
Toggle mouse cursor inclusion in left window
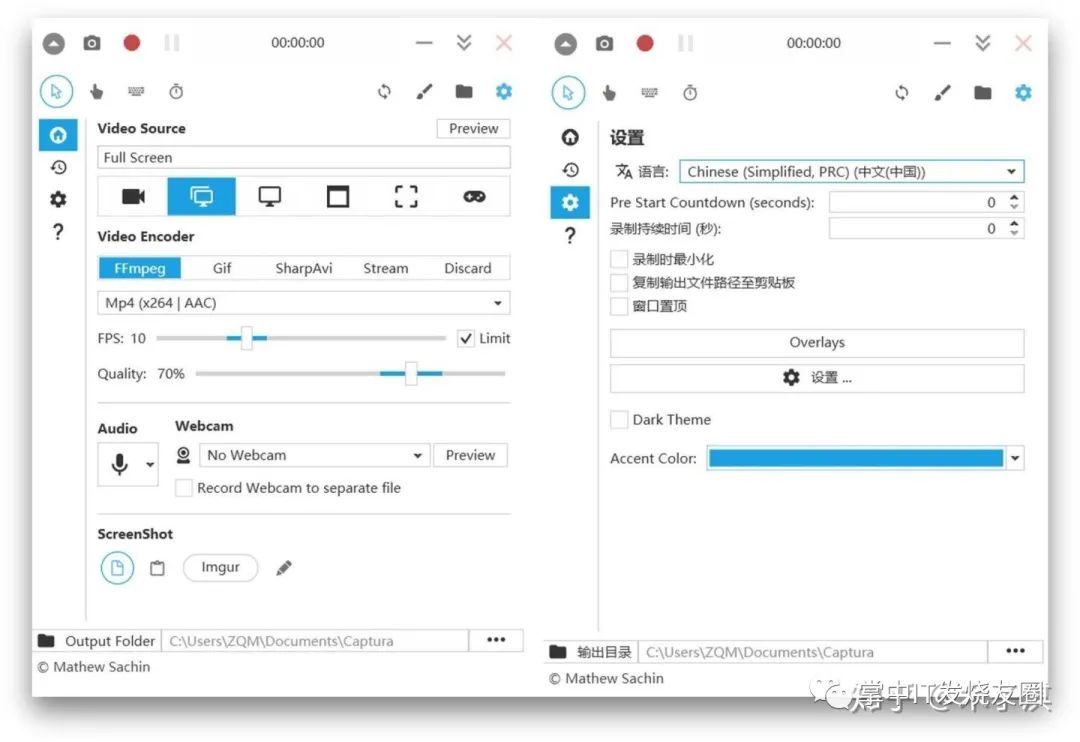pyautogui.click(x=56, y=91)
